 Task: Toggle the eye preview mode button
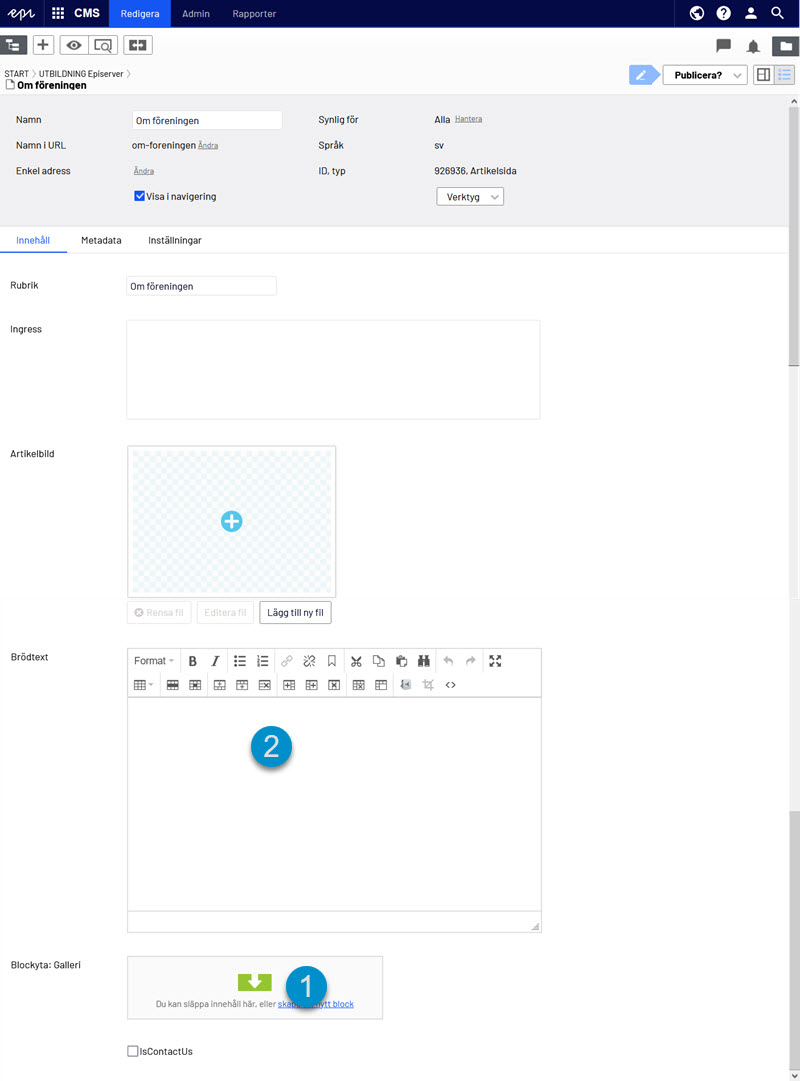coord(74,45)
